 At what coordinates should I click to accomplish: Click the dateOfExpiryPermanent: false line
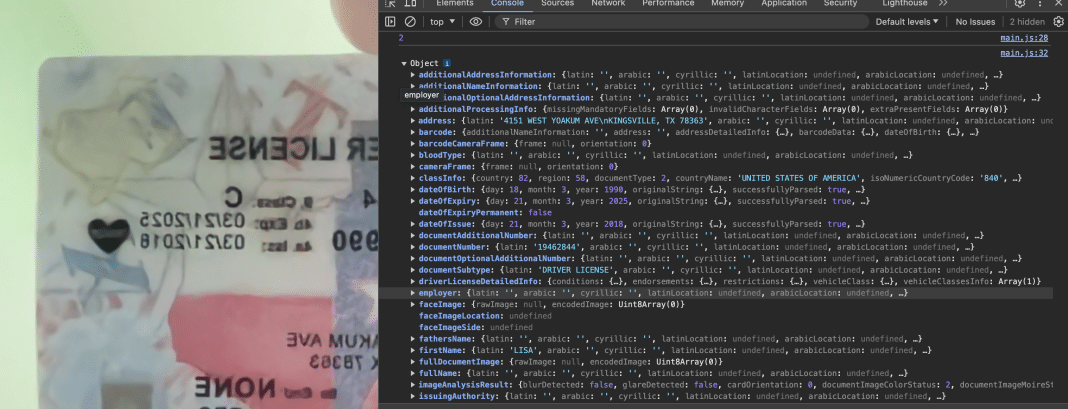(x=485, y=213)
